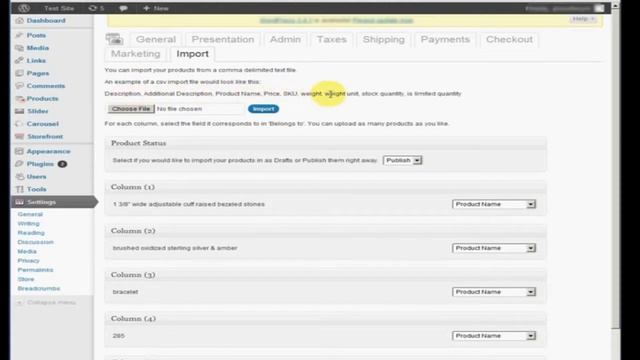This screenshot has width=640, height=360.
Task: Open the Product Status Publish dropdown
Action: point(402,160)
